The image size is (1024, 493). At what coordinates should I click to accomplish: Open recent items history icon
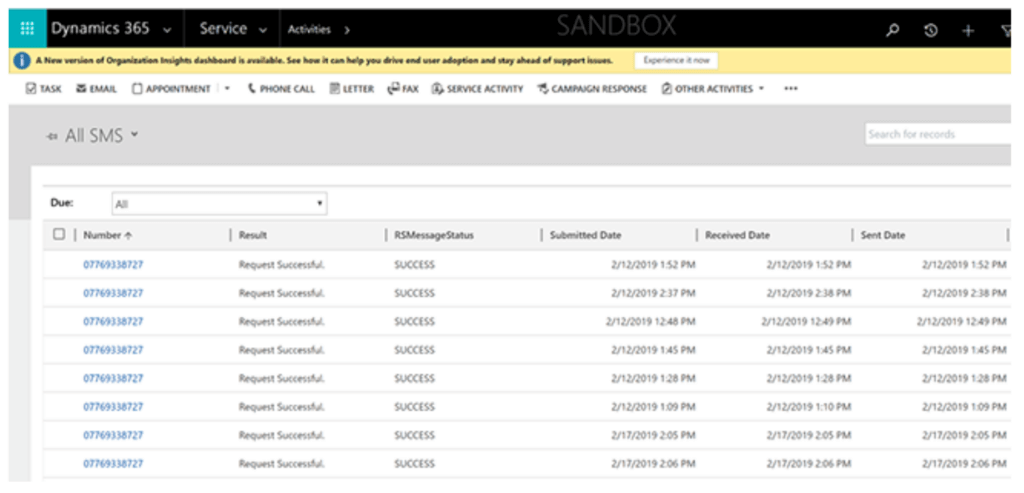(931, 30)
